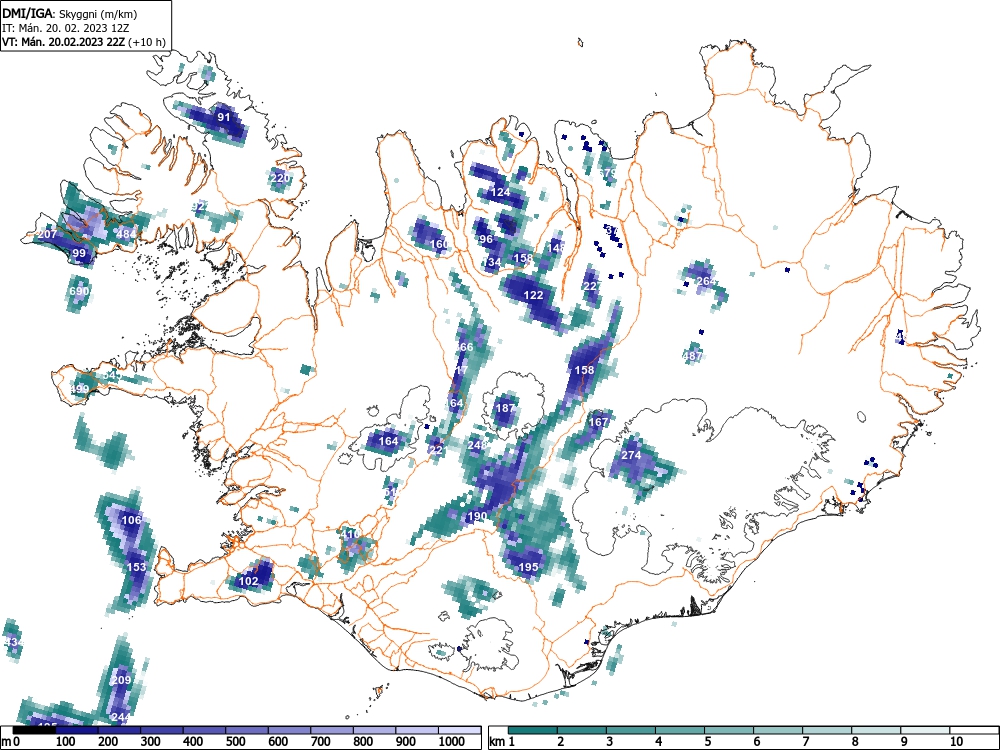The width and height of the screenshot is (1000, 750).
Task: Click the "(+10 h)" forecast offset text
Action: tap(147, 42)
